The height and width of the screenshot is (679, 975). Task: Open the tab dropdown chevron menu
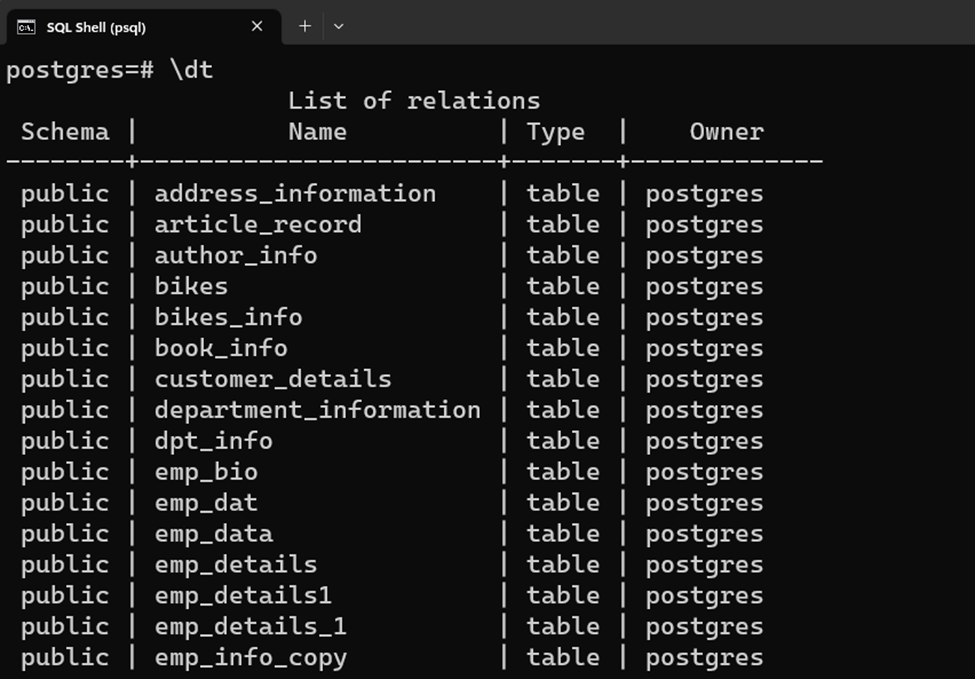click(x=338, y=27)
